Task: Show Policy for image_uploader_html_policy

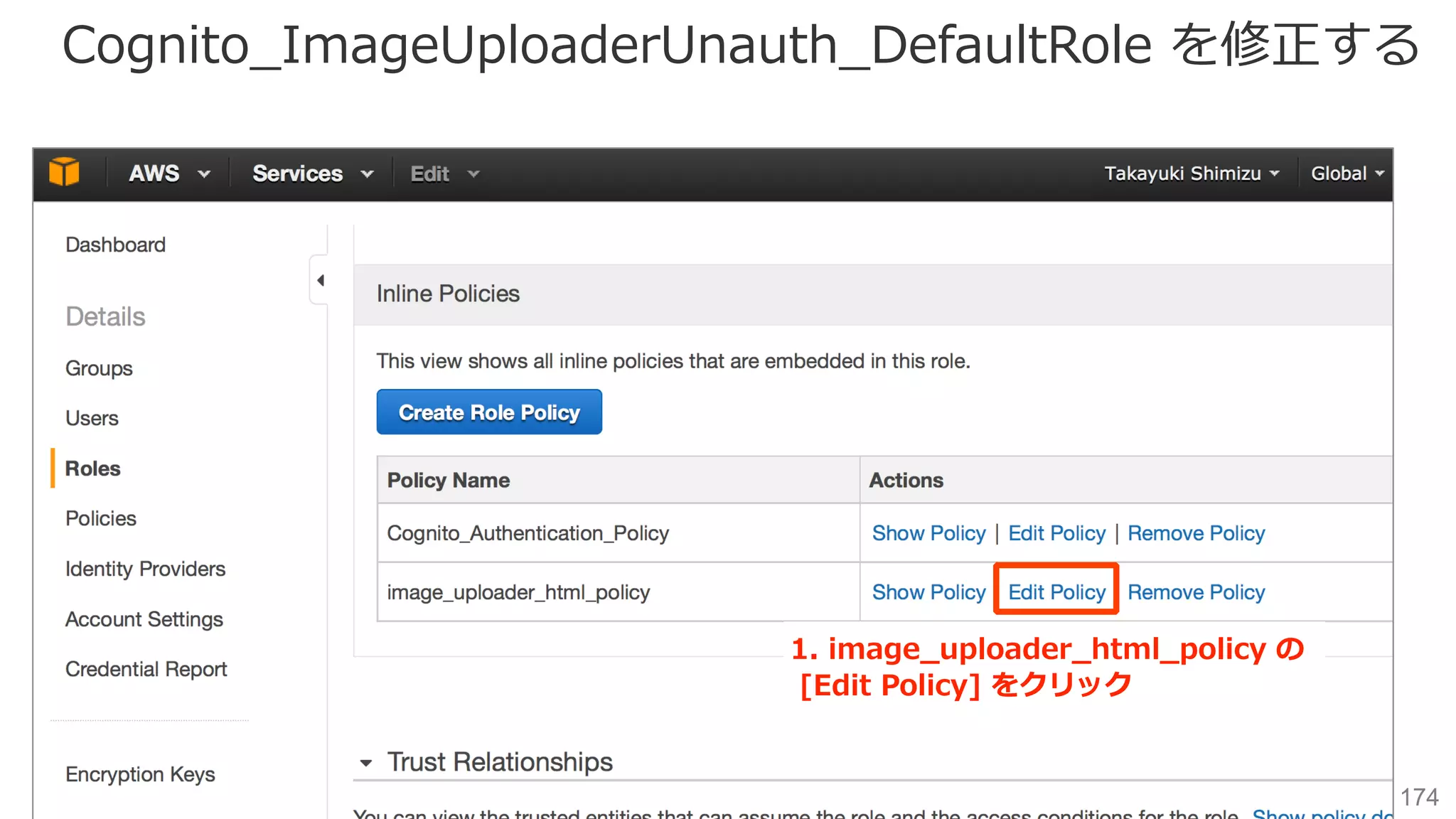Action: coord(928,592)
